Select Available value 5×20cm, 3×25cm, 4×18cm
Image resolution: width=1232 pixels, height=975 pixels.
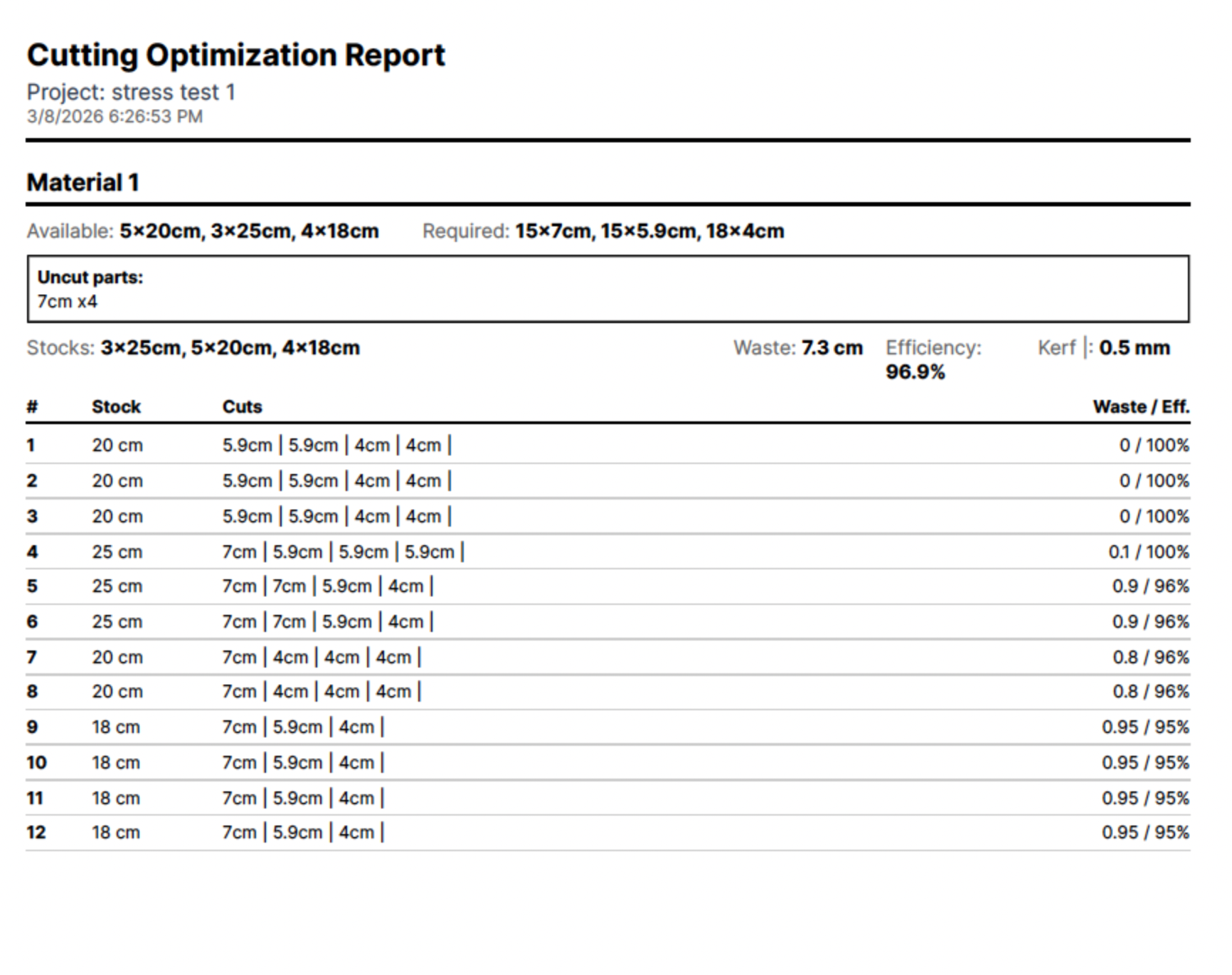point(249,231)
